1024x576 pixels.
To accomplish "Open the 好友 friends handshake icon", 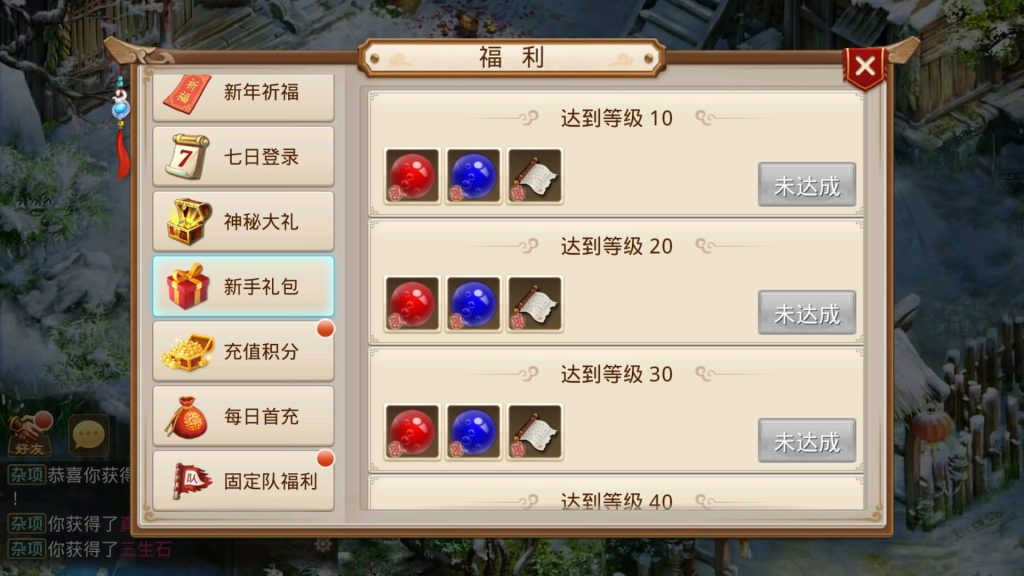I will pyautogui.click(x=30, y=434).
